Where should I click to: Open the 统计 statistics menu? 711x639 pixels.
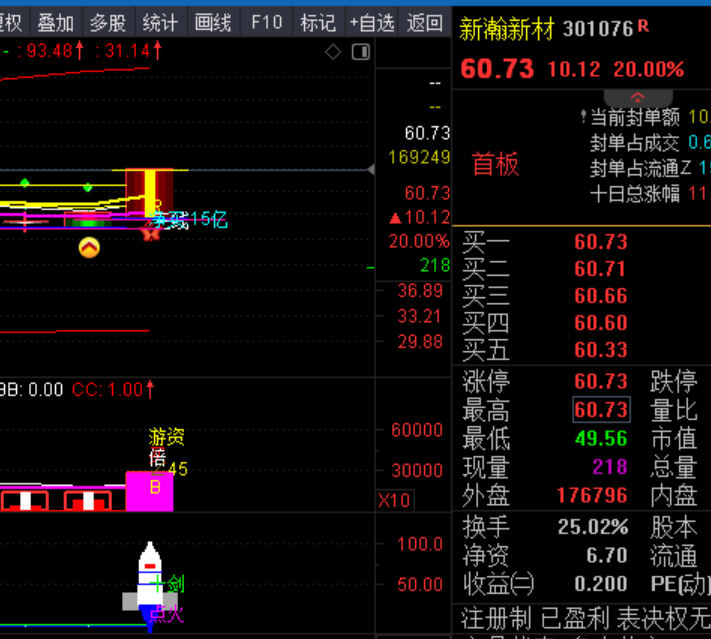(161, 22)
